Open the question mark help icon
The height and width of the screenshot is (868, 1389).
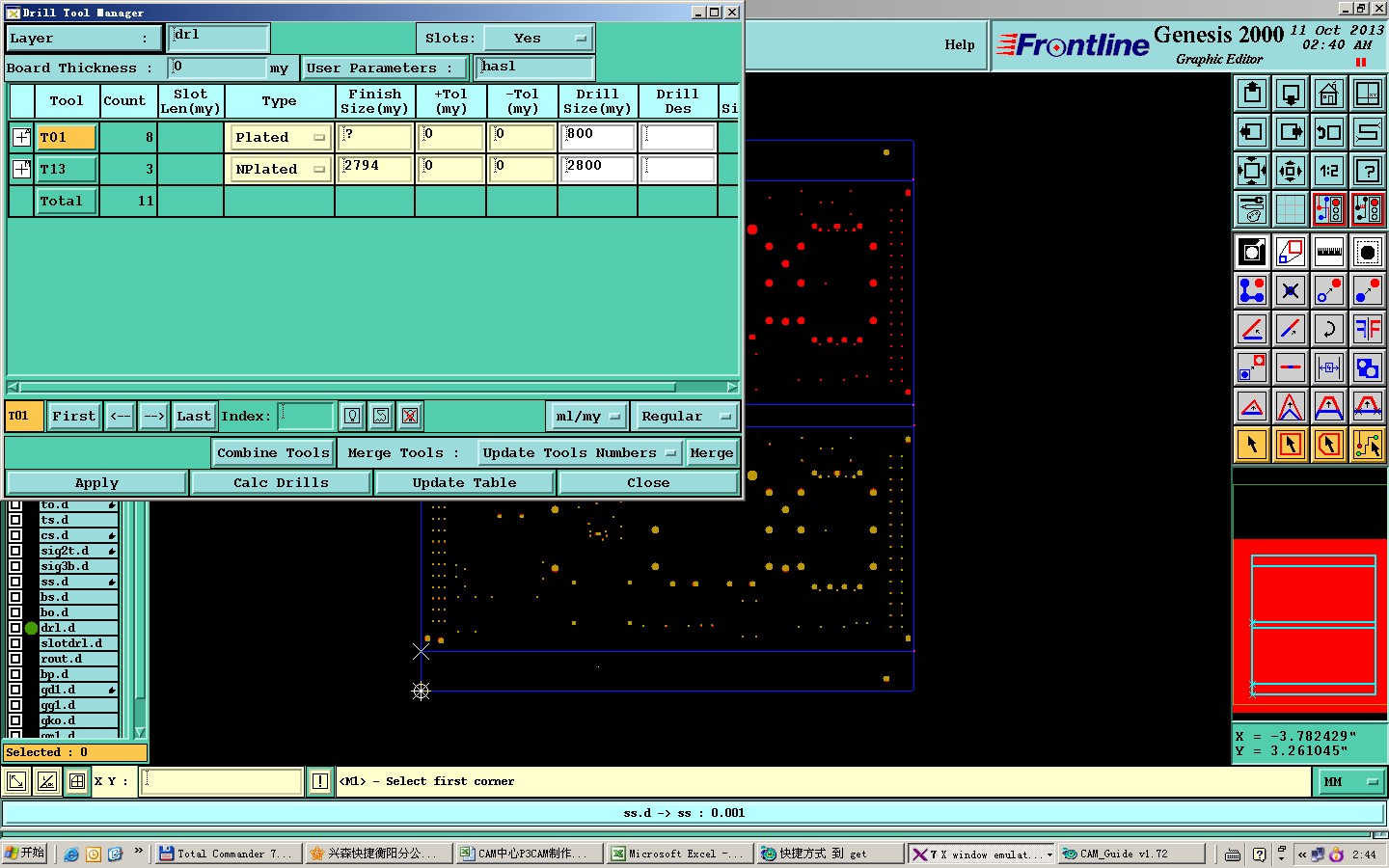point(1367,171)
